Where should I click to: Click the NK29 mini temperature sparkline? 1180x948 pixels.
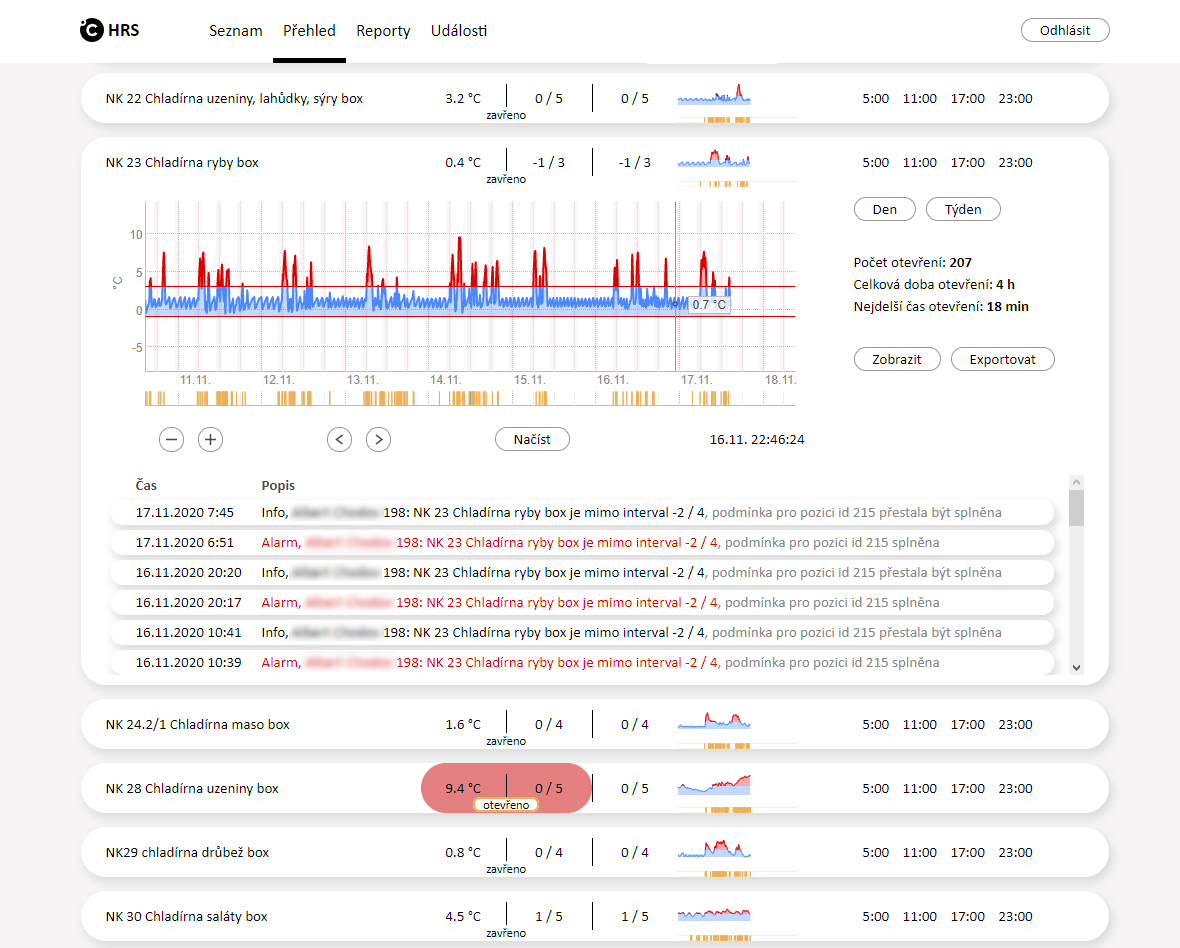pos(714,849)
